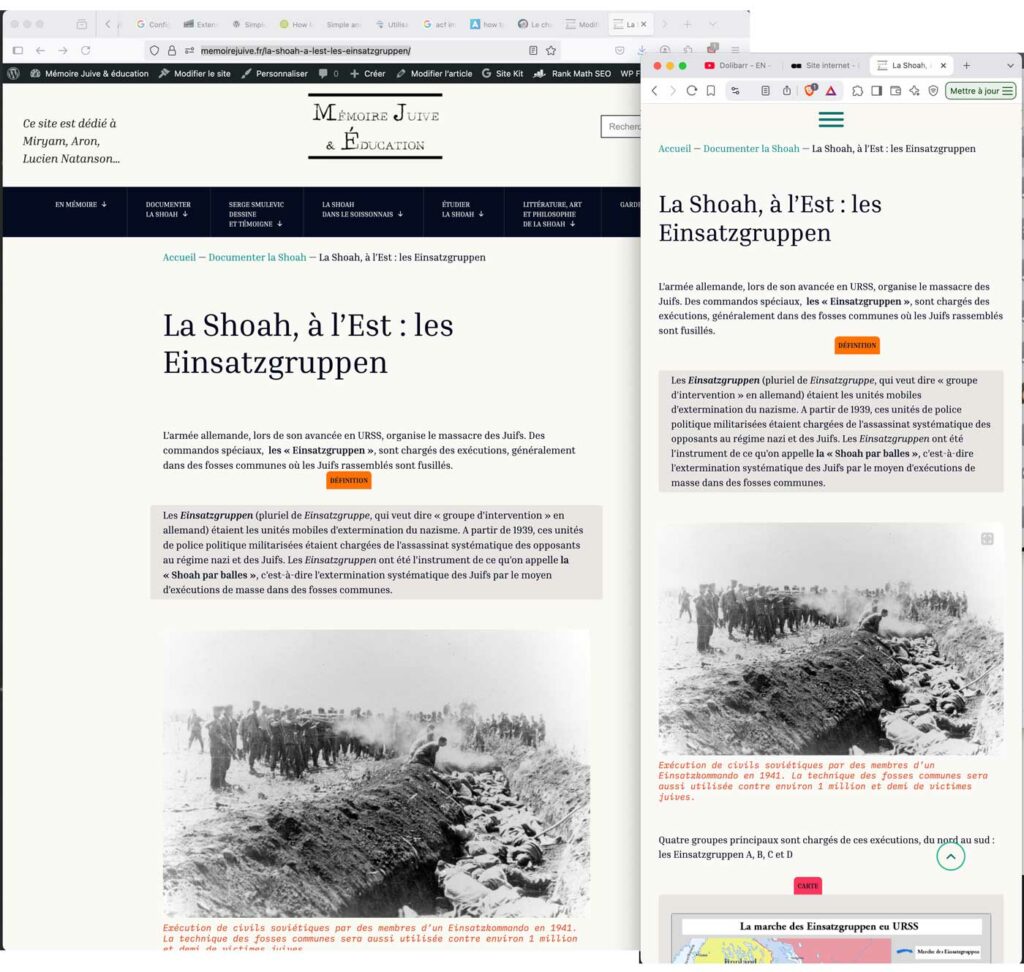Switch to the Dolibarr tab
Image resolution: width=1024 pixels, height=972 pixels.
(737, 65)
